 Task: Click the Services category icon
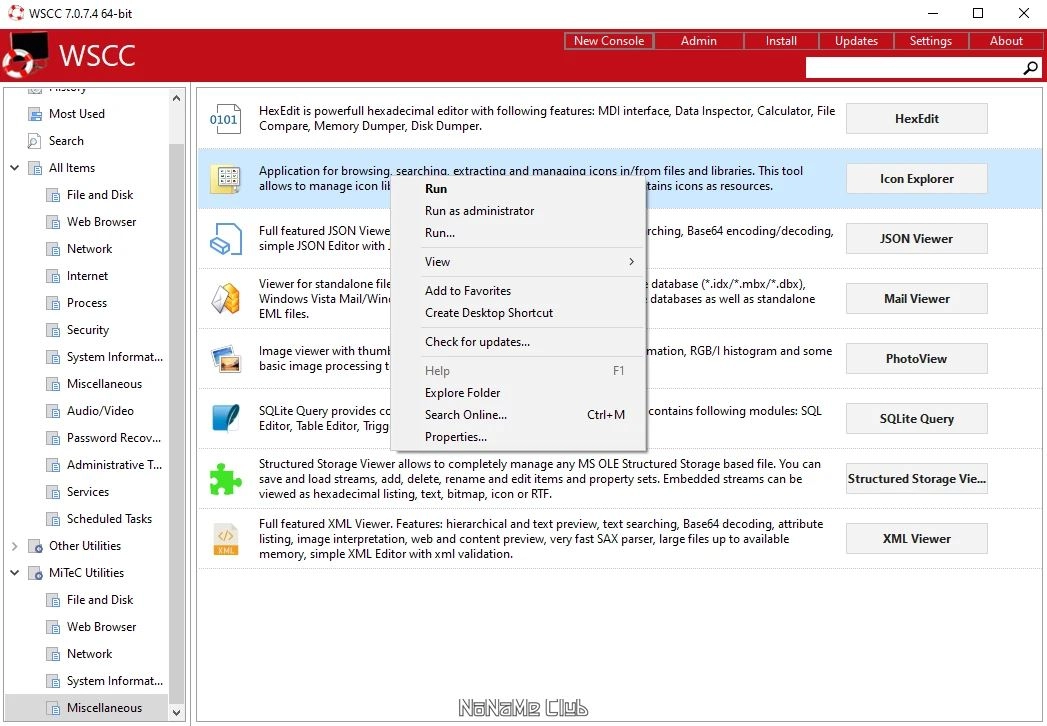[x=53, y=492]
